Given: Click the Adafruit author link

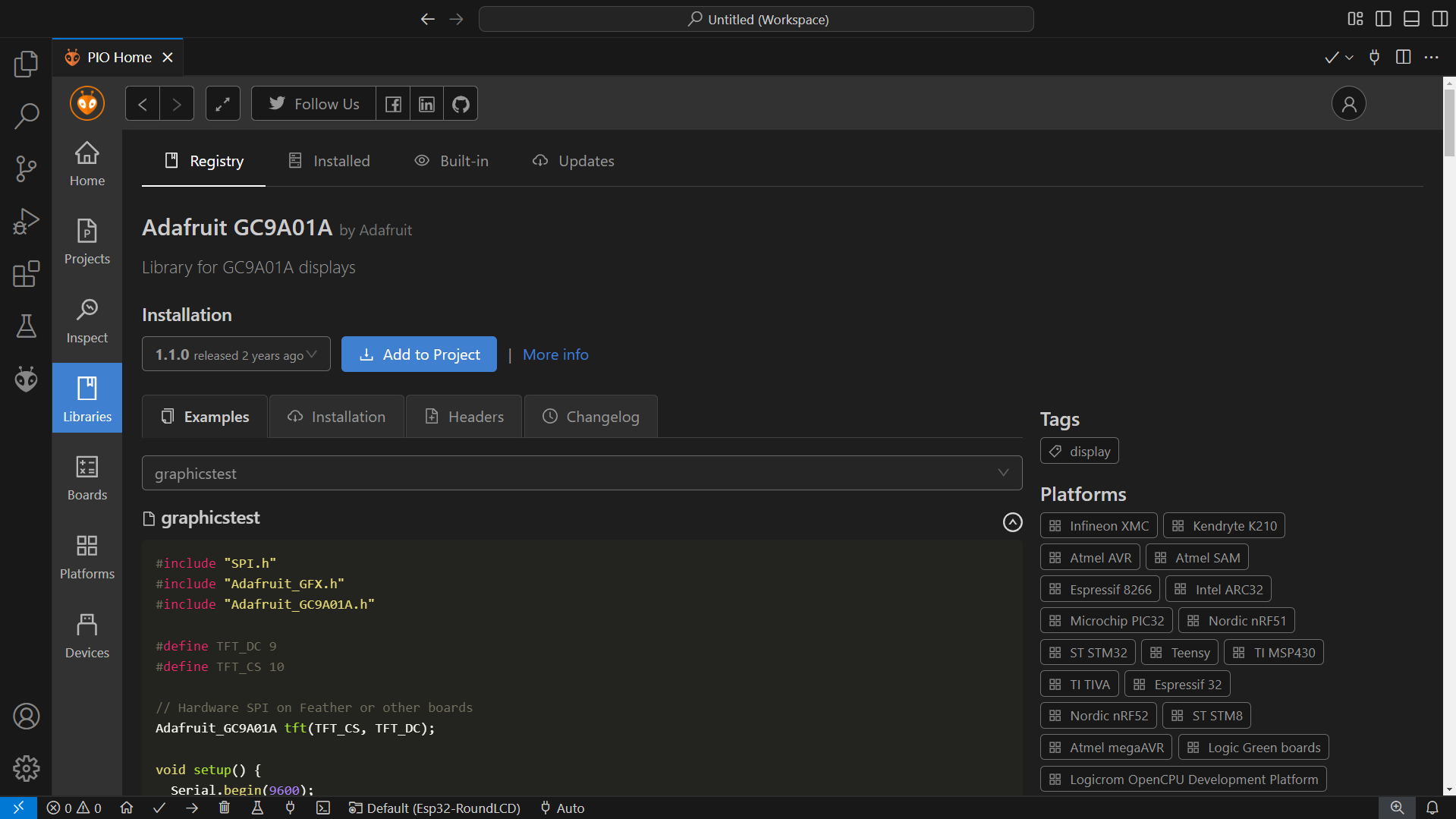Looking at the screenshot, I should [x=385, y=230].
